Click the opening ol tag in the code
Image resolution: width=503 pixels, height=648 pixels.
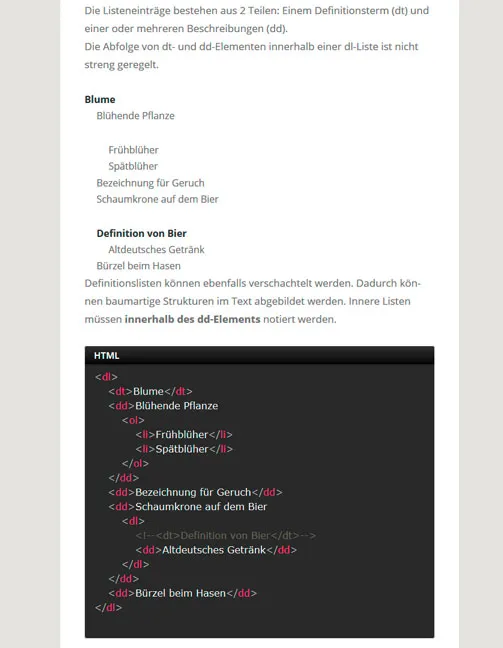click(133, 420)
